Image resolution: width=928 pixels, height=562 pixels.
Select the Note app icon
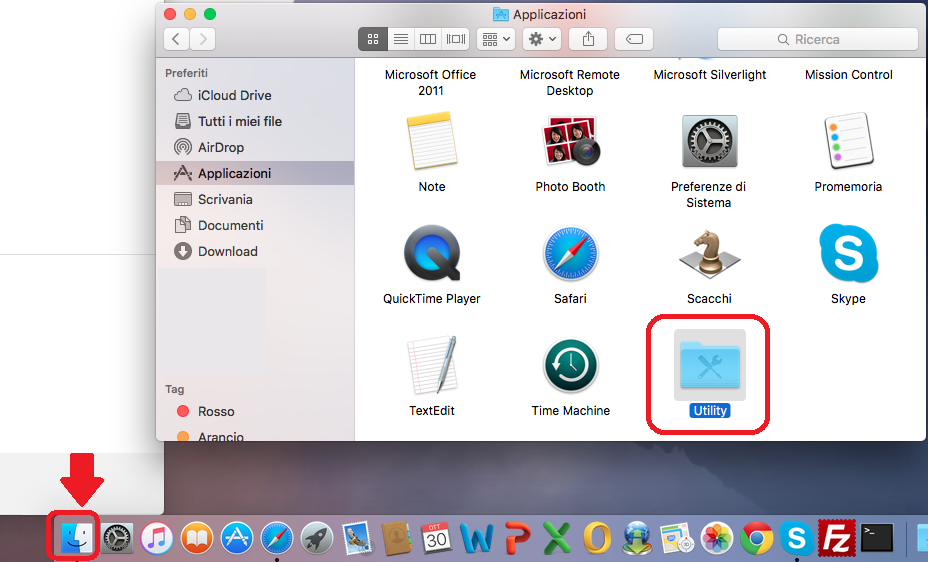pos(432,141)
